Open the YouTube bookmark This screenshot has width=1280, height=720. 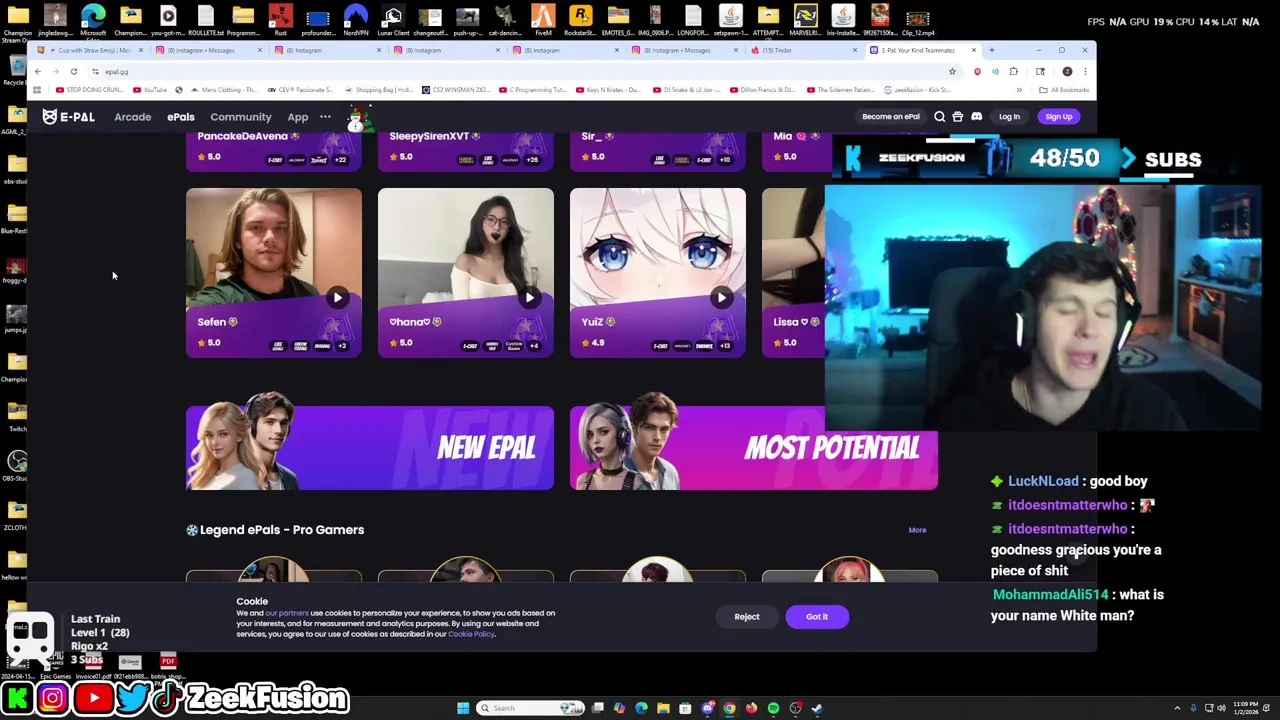149,90
